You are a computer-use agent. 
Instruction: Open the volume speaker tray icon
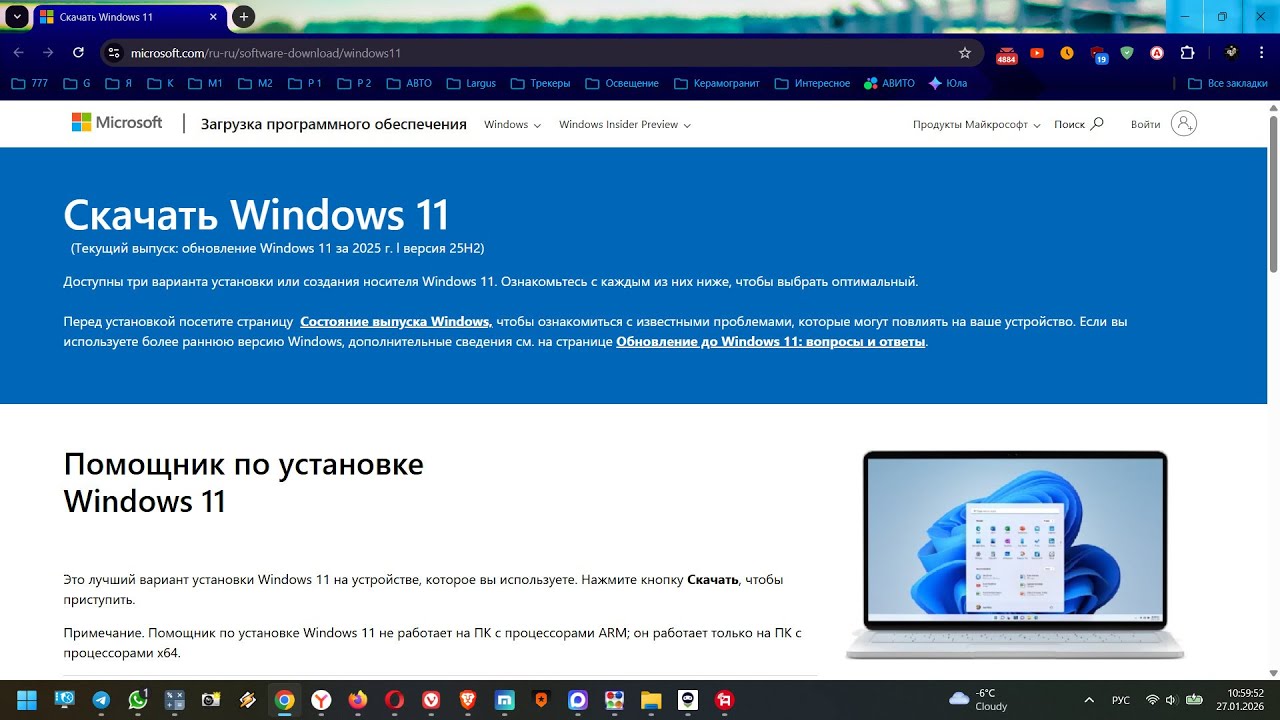point(1171,700)
